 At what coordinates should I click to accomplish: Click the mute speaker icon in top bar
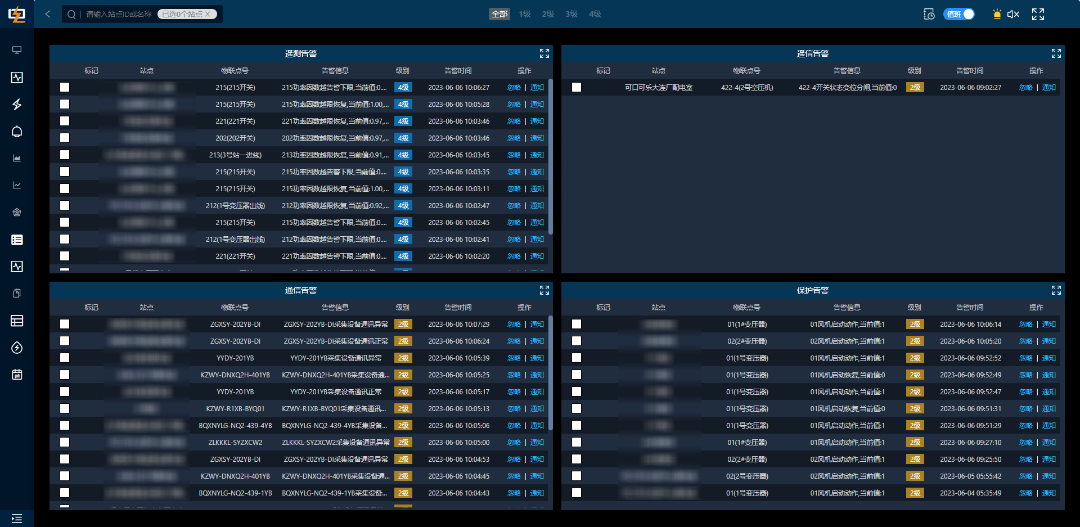pyautogui.click(x=1013, y=14)
